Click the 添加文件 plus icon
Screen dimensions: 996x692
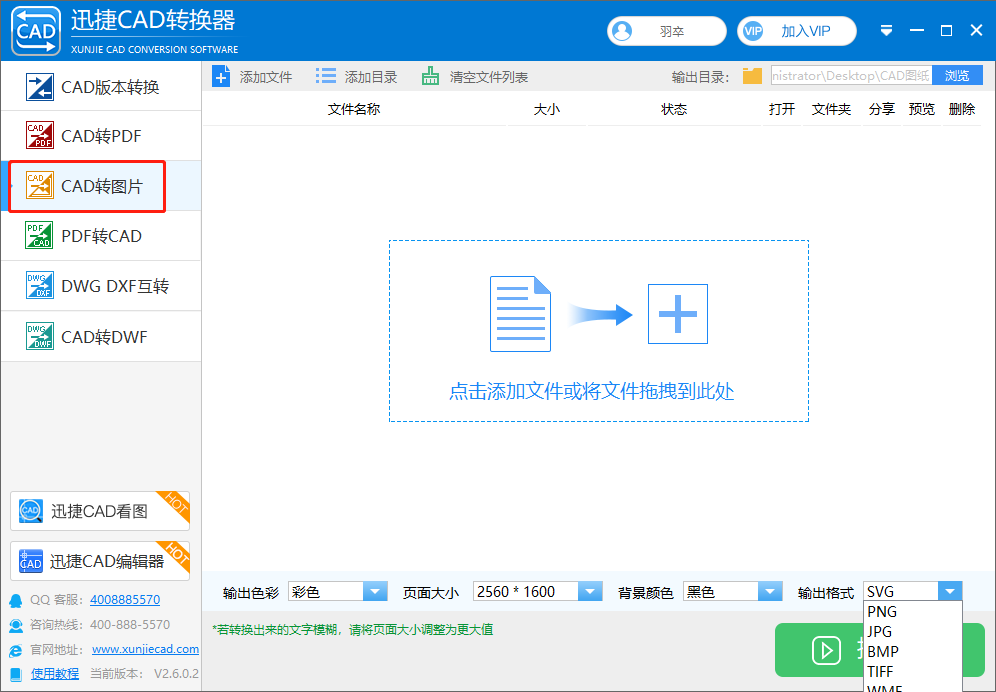click(221, 77)
